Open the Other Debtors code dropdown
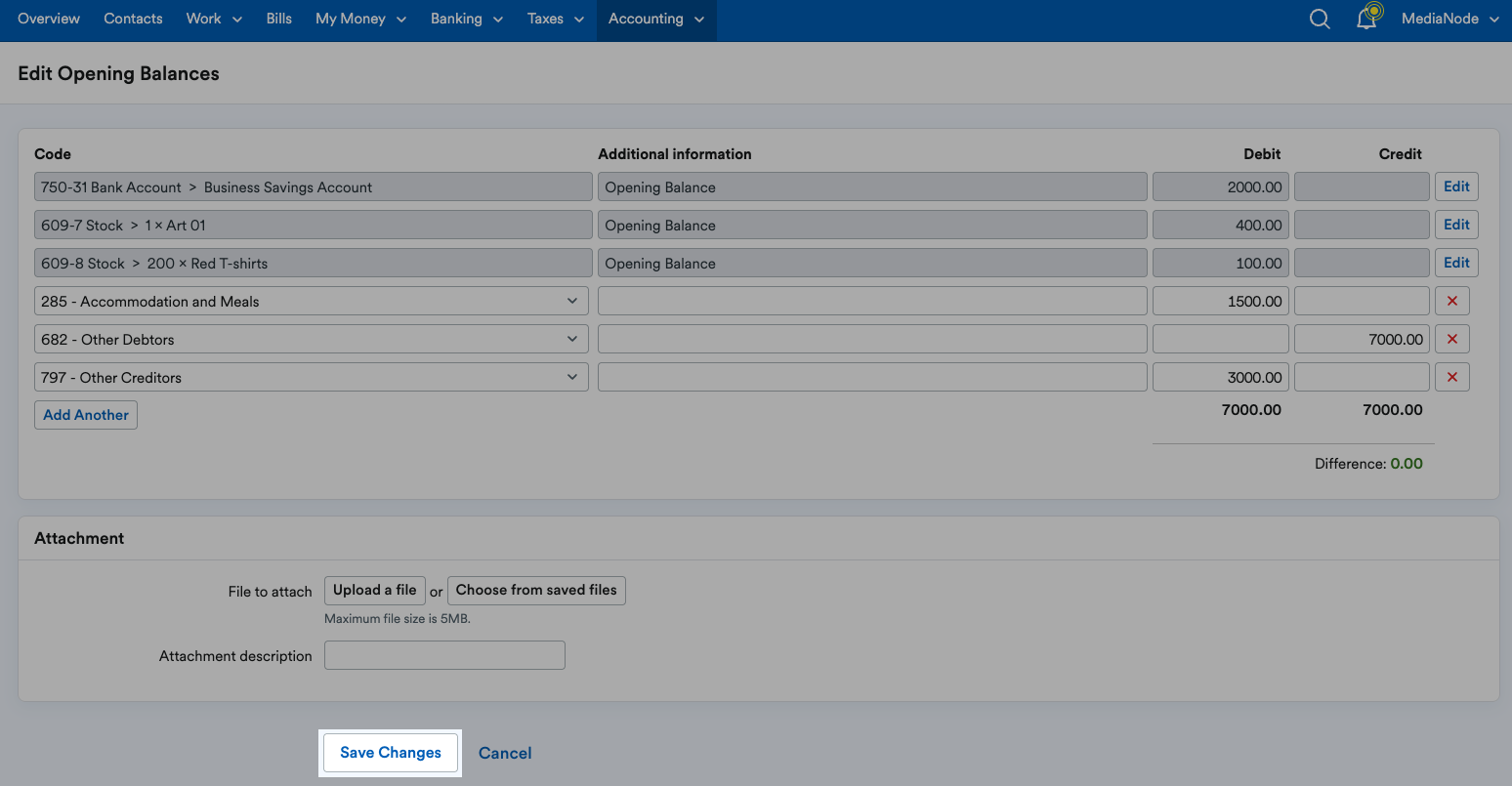1512x786 pixels. point(312,339)
